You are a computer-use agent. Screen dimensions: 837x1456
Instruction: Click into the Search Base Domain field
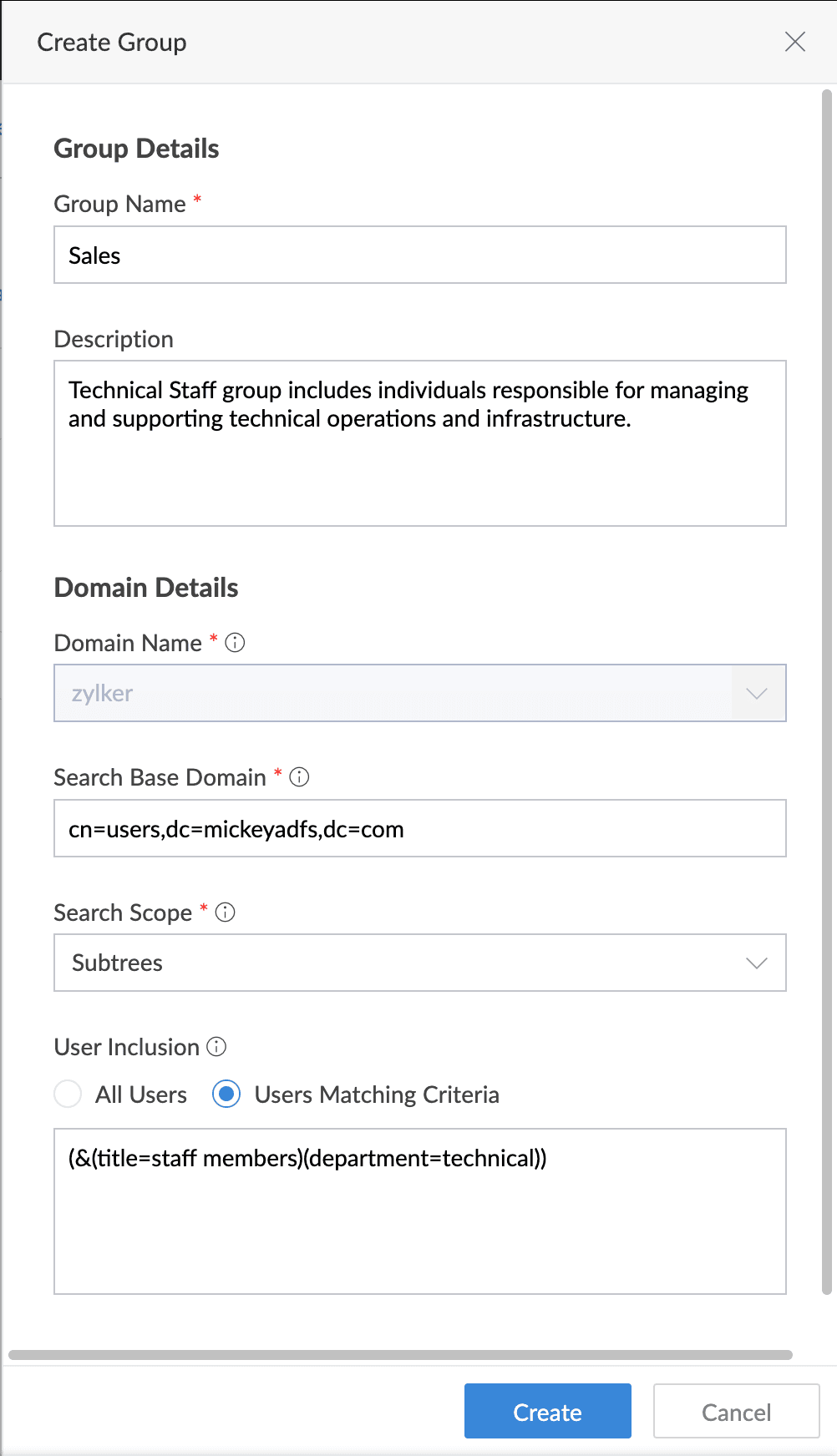(x=419, y=828)
